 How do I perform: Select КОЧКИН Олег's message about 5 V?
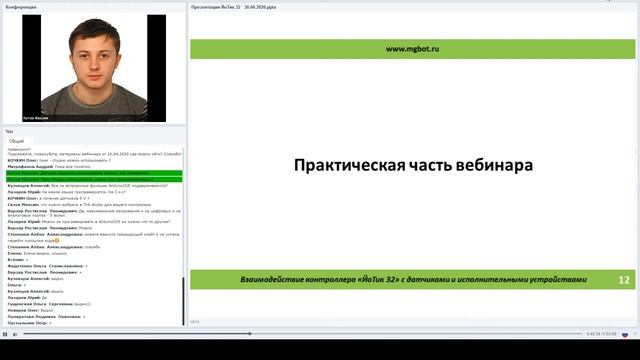pyautogui.click(x=48, y=198)
